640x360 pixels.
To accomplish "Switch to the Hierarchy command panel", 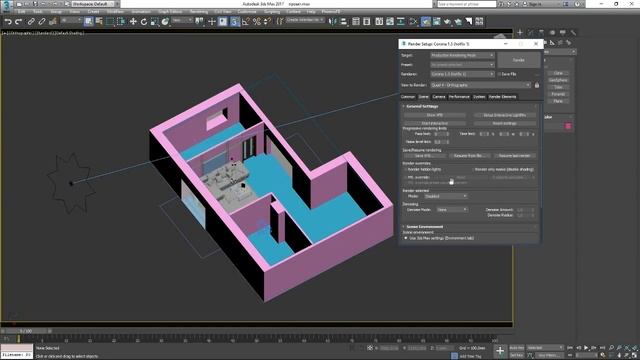I will point(541,32).
